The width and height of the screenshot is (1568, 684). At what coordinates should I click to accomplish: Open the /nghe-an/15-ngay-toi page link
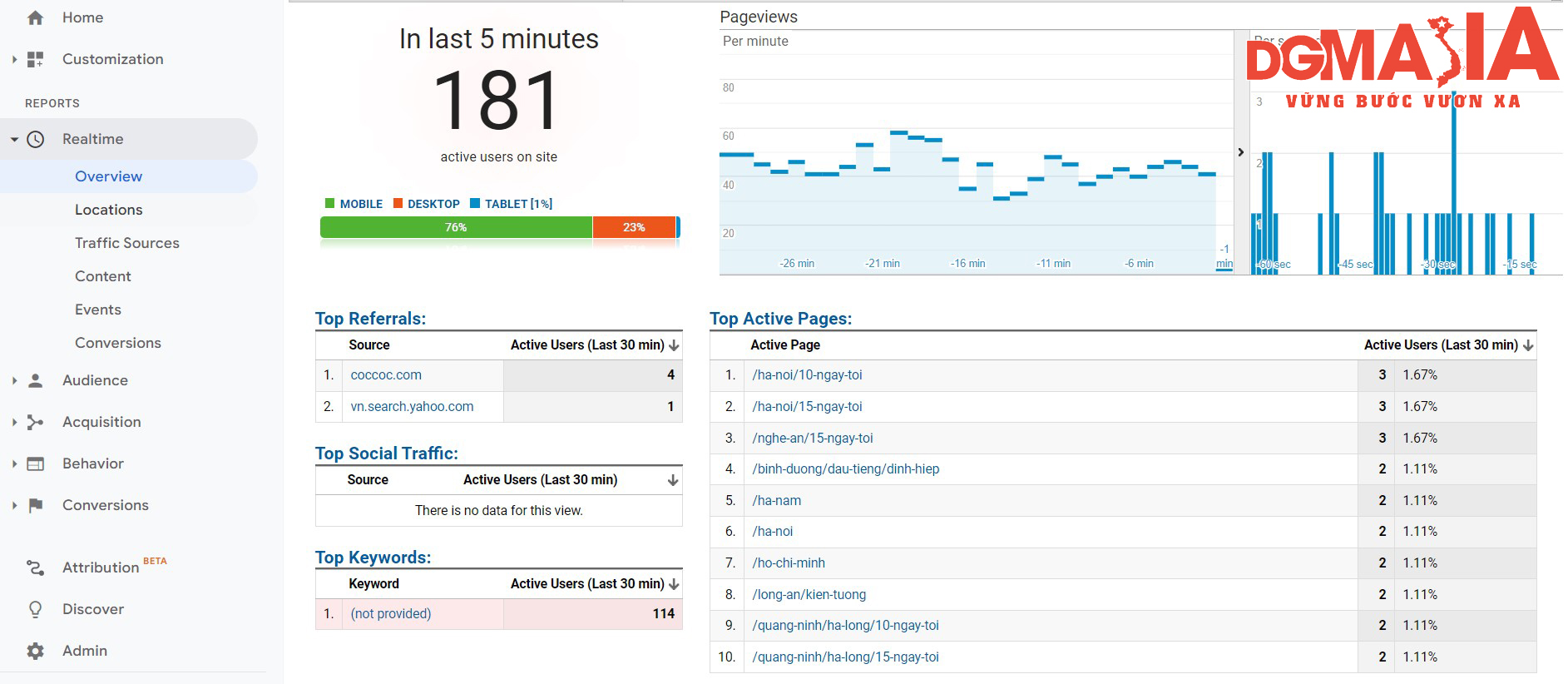[x=813, y=439]
